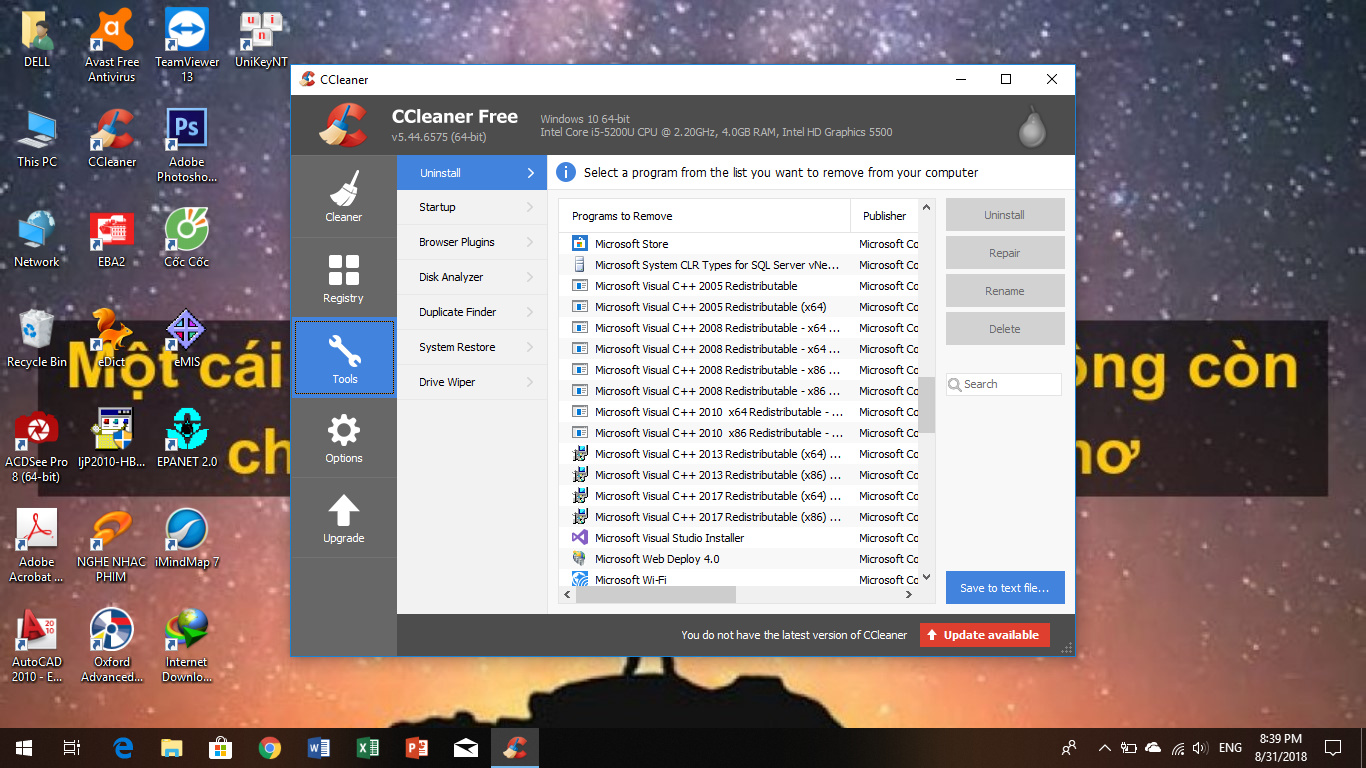Open the Windows notification center

click(x=1332, y=747)
